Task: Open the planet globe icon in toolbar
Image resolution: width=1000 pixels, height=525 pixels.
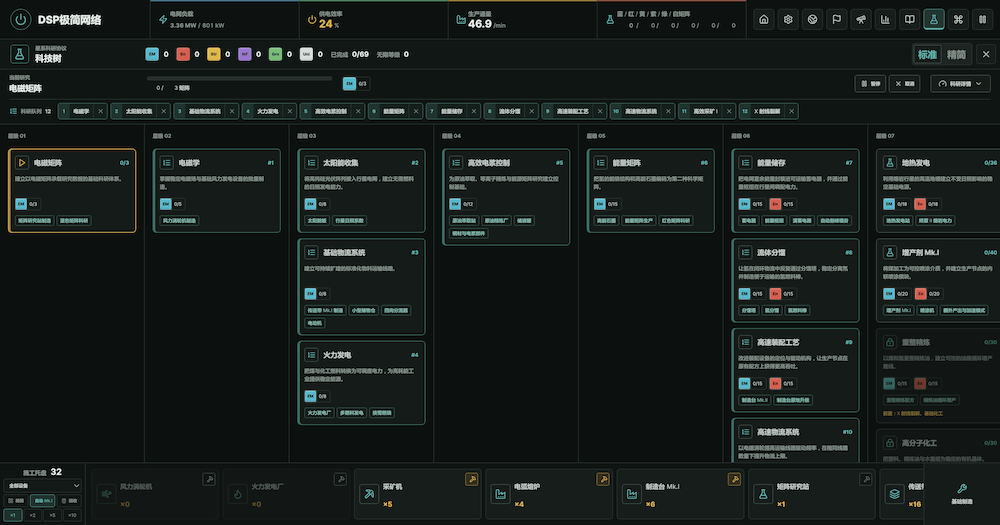Action: 812,20
